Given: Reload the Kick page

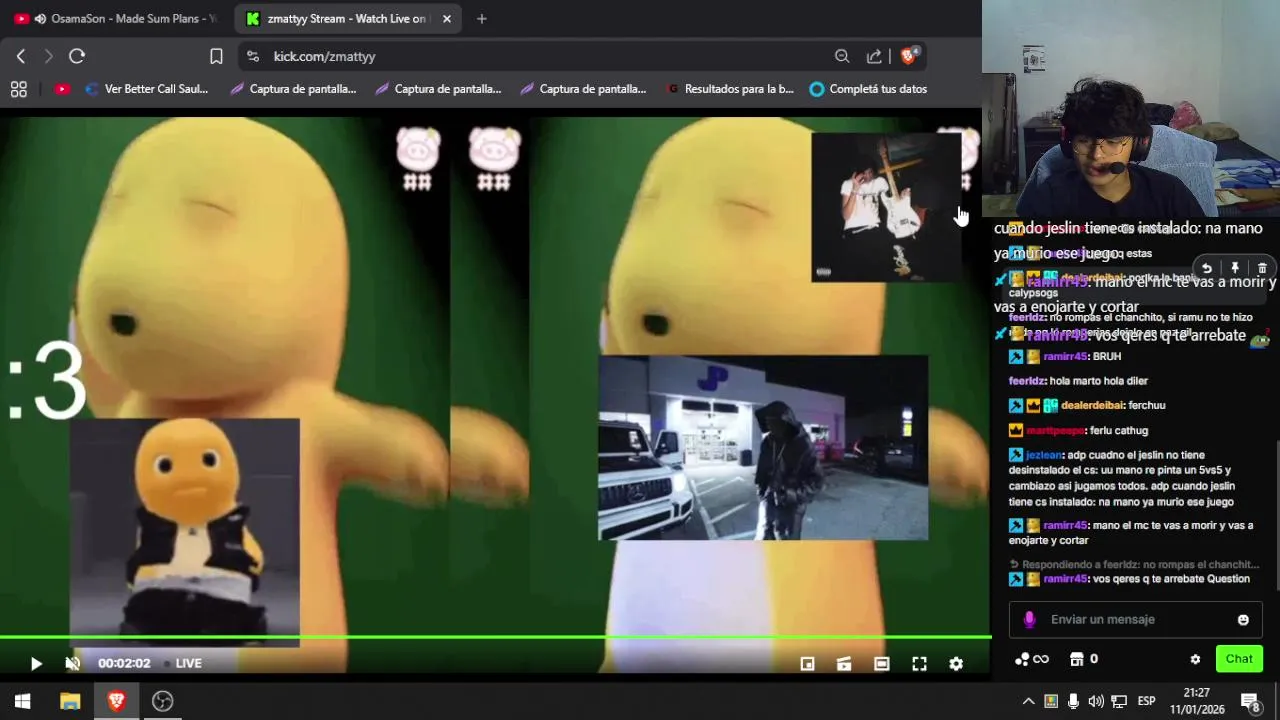Looking at the screenshot, I should [77, 57].
